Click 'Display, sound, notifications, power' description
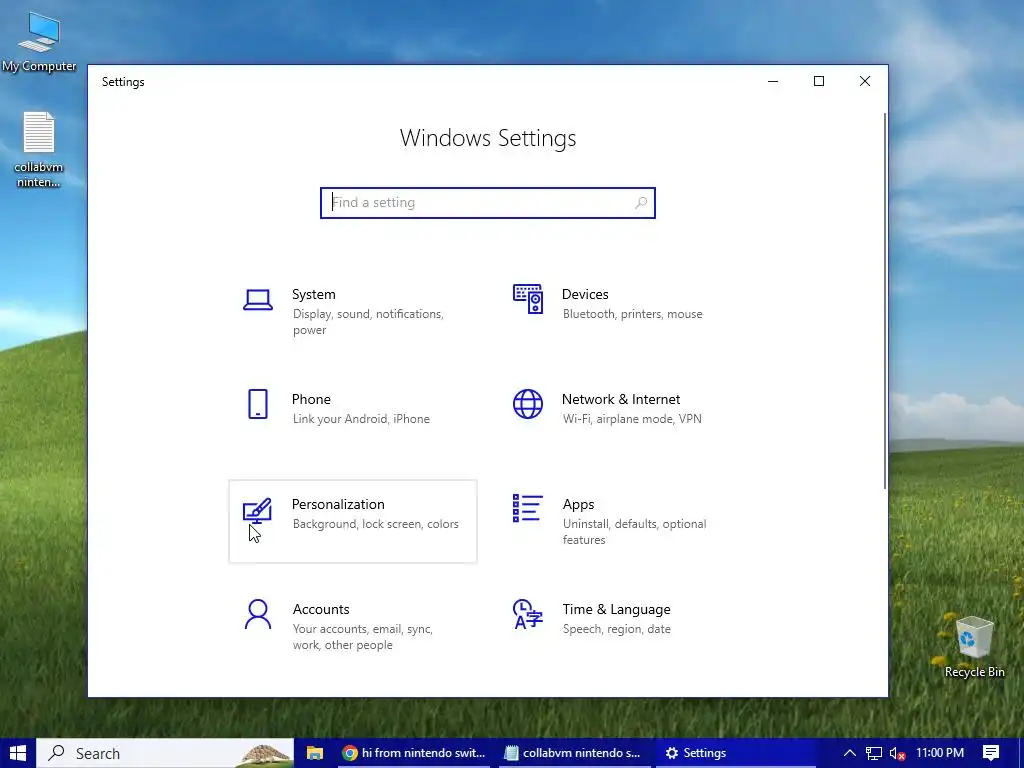This screenshot has width=1024, height=768. pyautogui.click(x=368, y=322)
